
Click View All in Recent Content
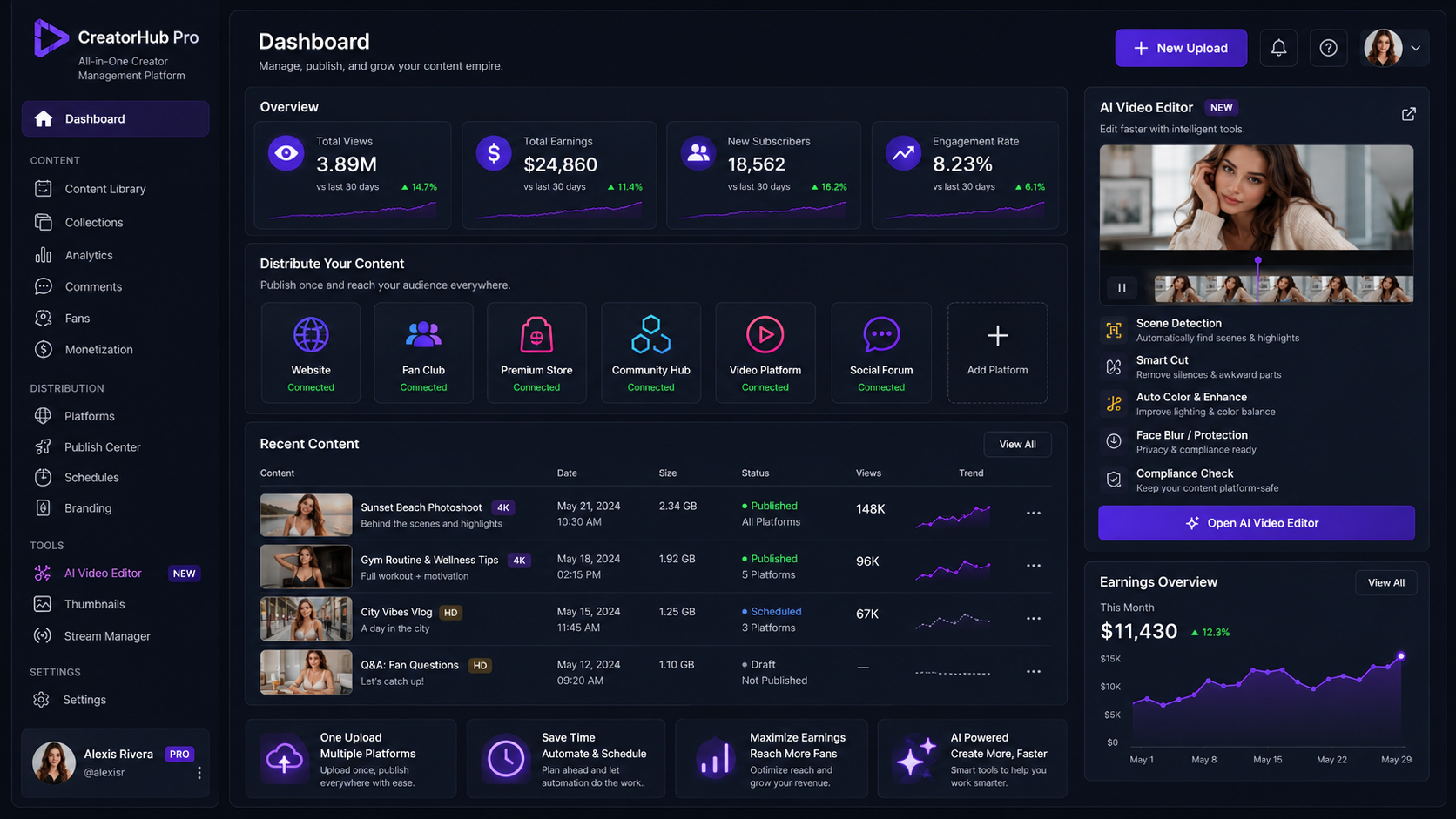tap(1017, 445)
